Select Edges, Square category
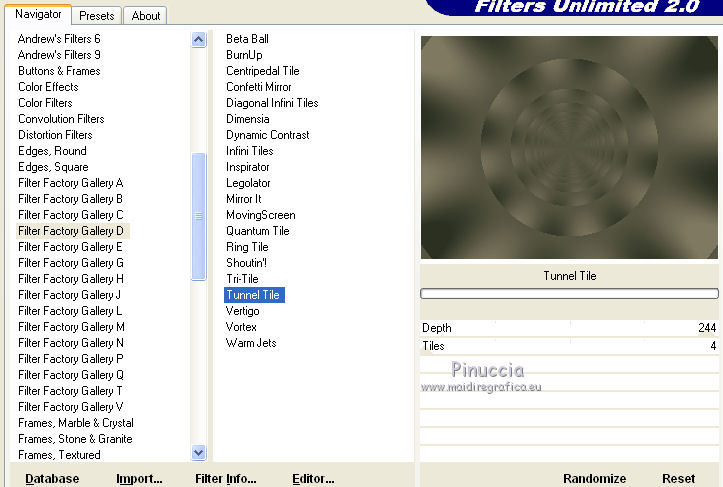Viewport: 723px width, 487px height. pos(53,167)
